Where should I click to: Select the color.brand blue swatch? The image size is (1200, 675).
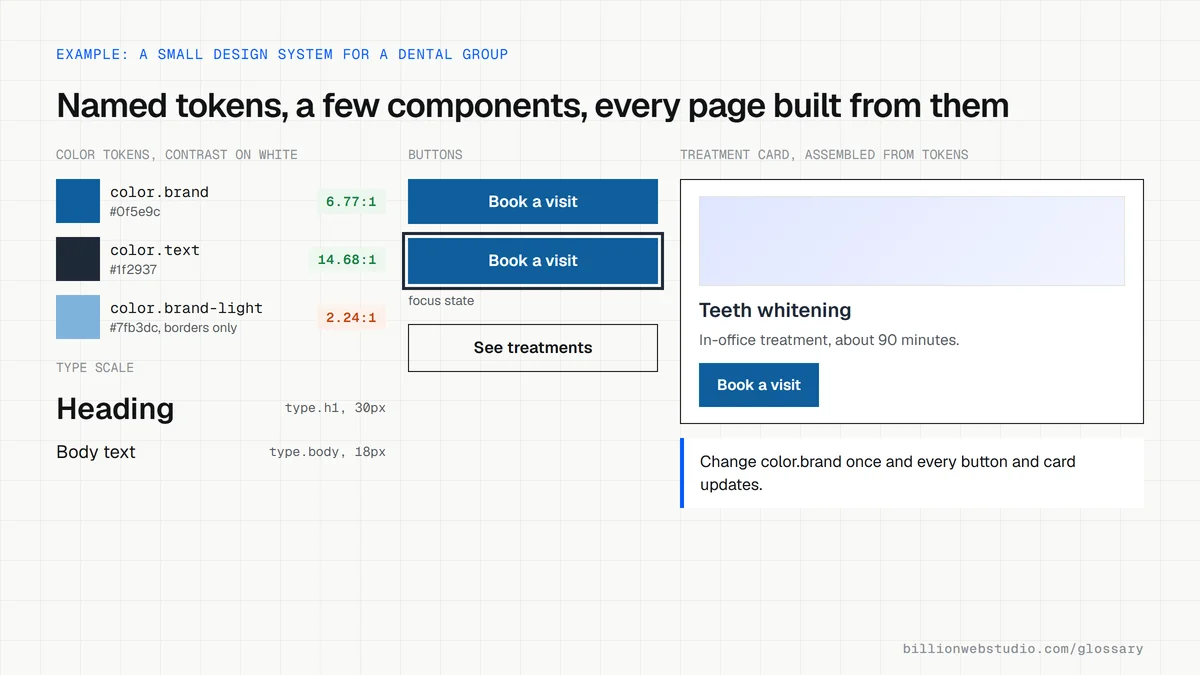pyautogui.click(x=78, y=201)
